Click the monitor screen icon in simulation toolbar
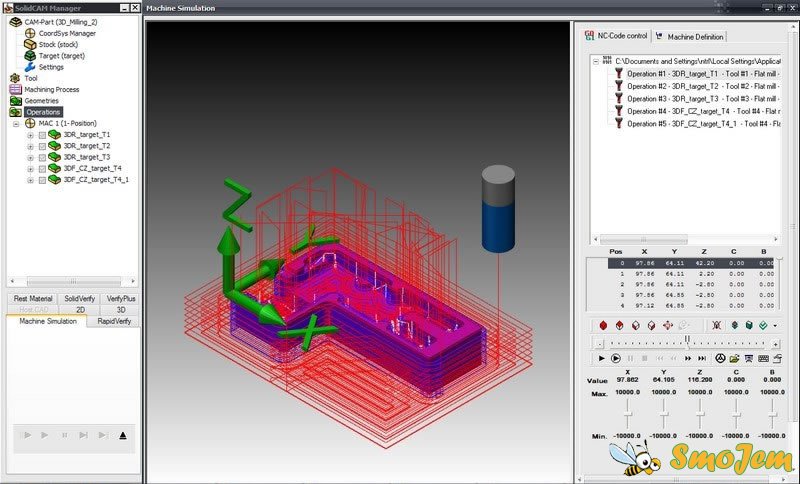Image resolution: width=800 pixels, height=484 pixels. [x=748, y=359]
